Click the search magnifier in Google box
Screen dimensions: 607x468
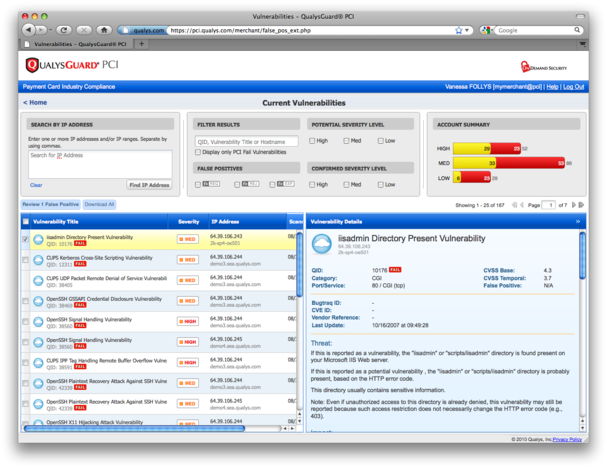577,30
